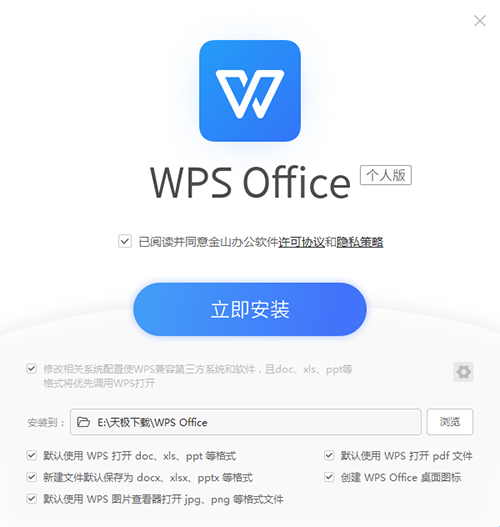
Task: Toggle the license agreement checkbox
Action: (x=125, y=241)
